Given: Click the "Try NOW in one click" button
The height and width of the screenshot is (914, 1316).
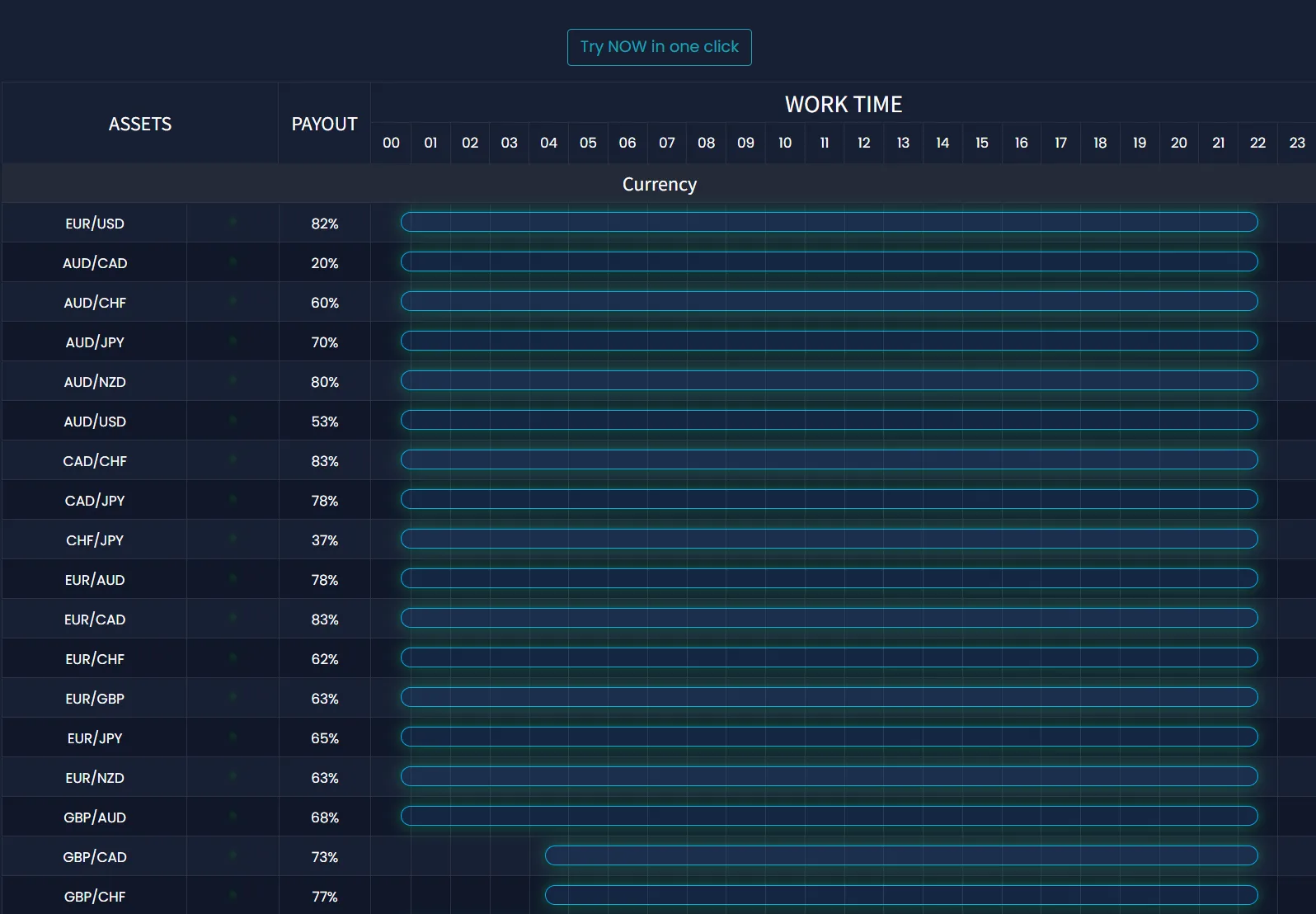Looking at the screenshot, I should point(659,47).
